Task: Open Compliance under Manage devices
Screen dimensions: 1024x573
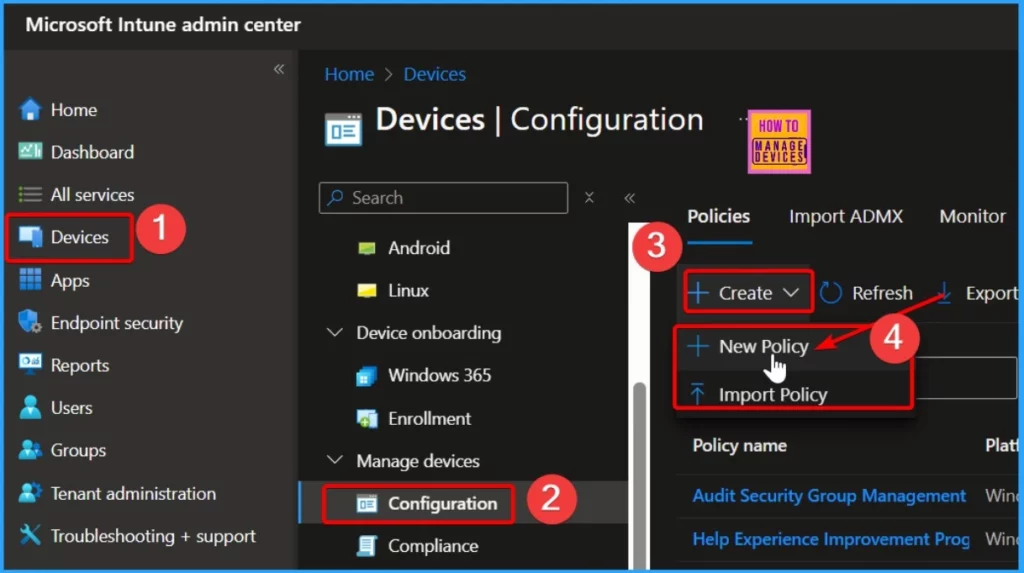Action: point(418,546)
